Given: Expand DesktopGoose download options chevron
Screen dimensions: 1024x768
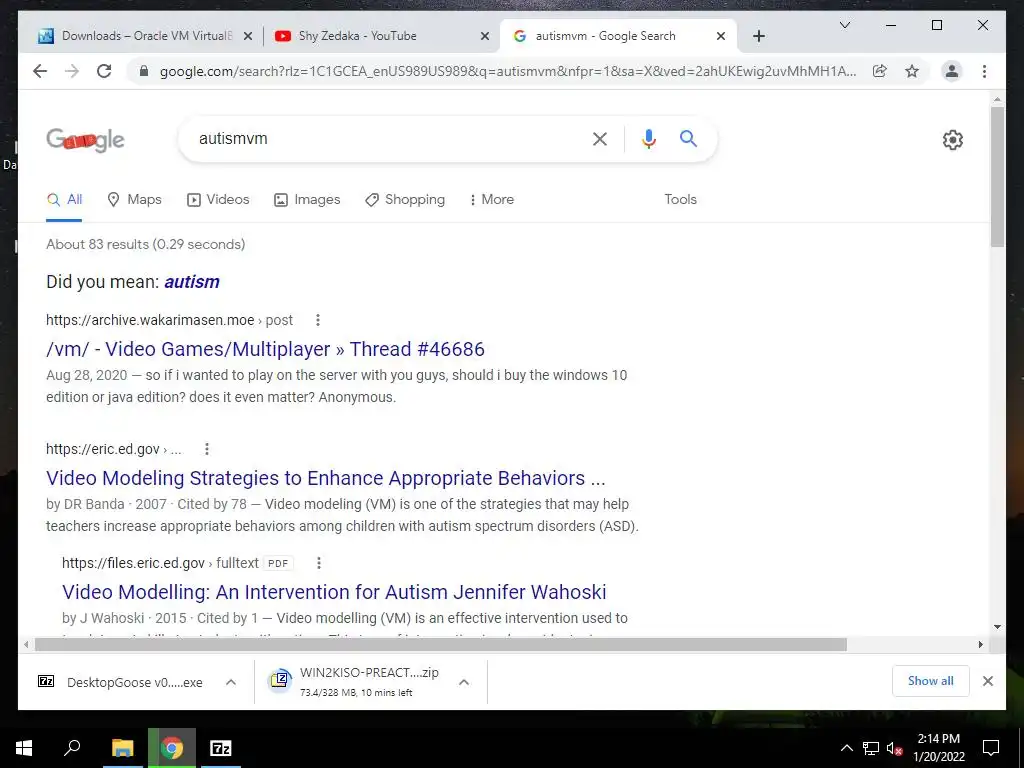Looking at the screenshot, I should click(x=231, y=682).
